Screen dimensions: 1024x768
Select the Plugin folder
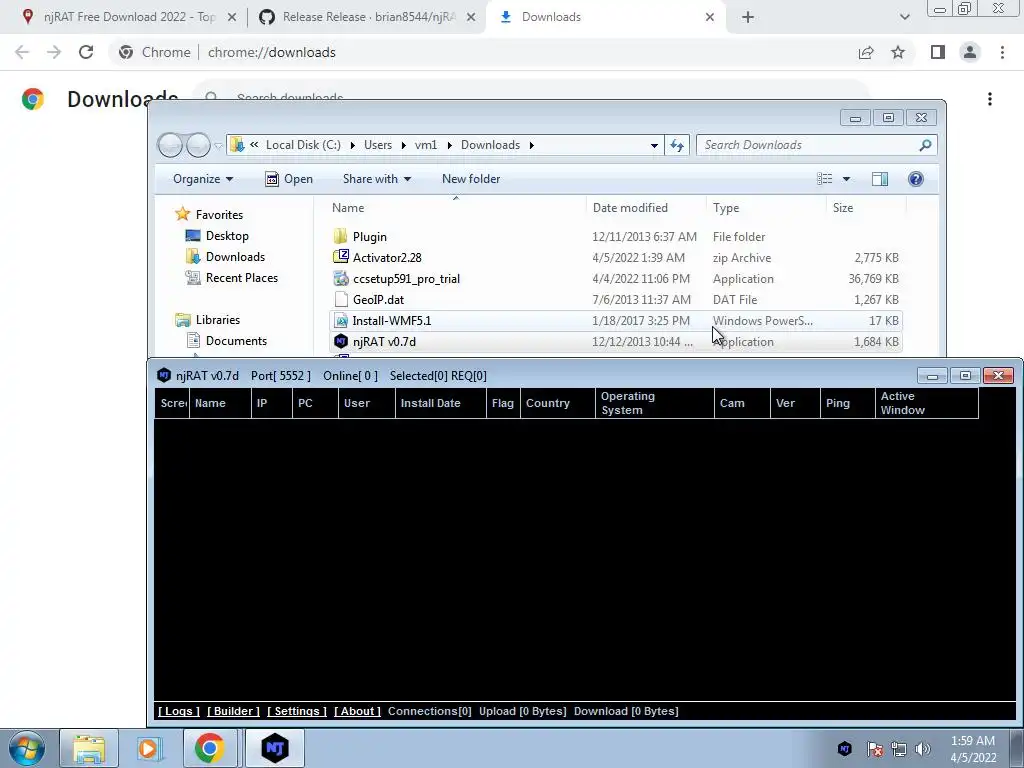point(616,236)
